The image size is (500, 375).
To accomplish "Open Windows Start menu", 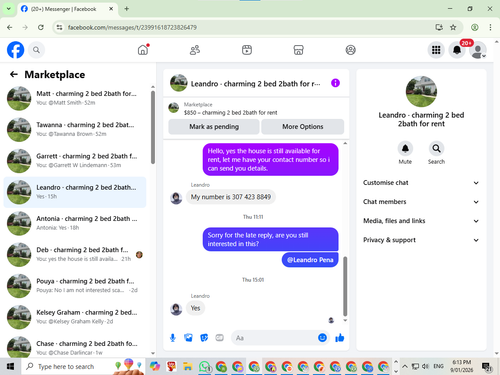I will [10, 366].
